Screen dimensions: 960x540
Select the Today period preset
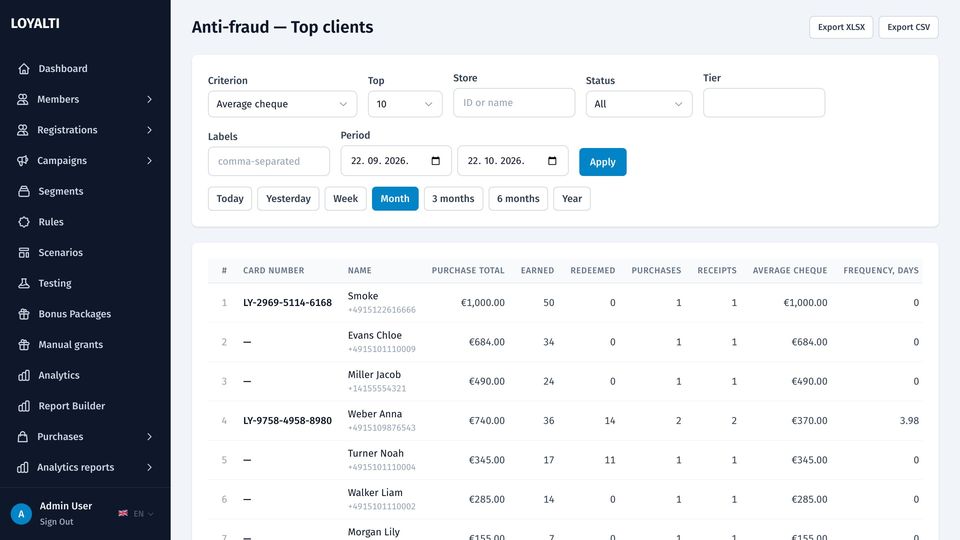[230, 198]
